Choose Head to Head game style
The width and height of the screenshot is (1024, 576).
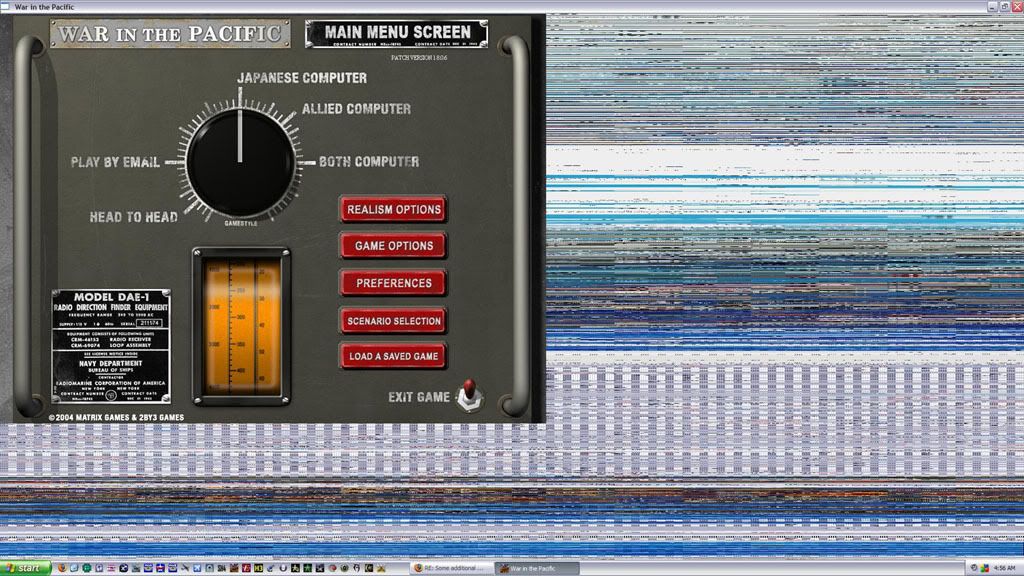(133, 217)
